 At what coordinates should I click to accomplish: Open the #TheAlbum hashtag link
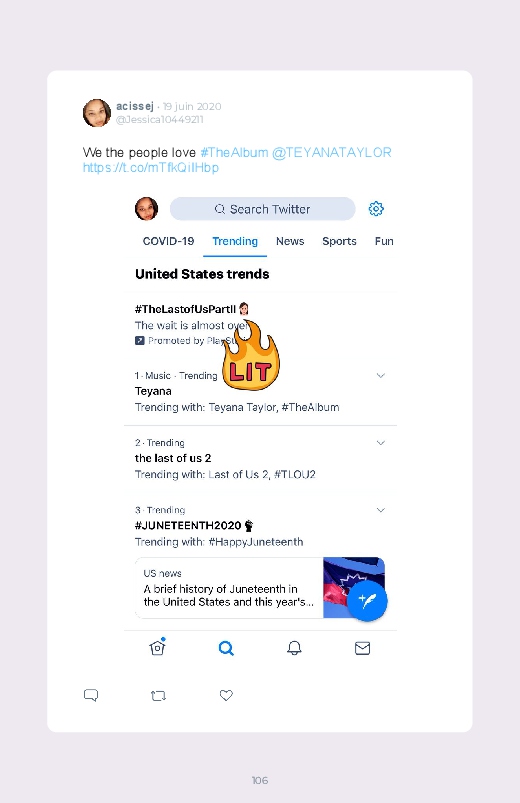[x=234, y=153]
